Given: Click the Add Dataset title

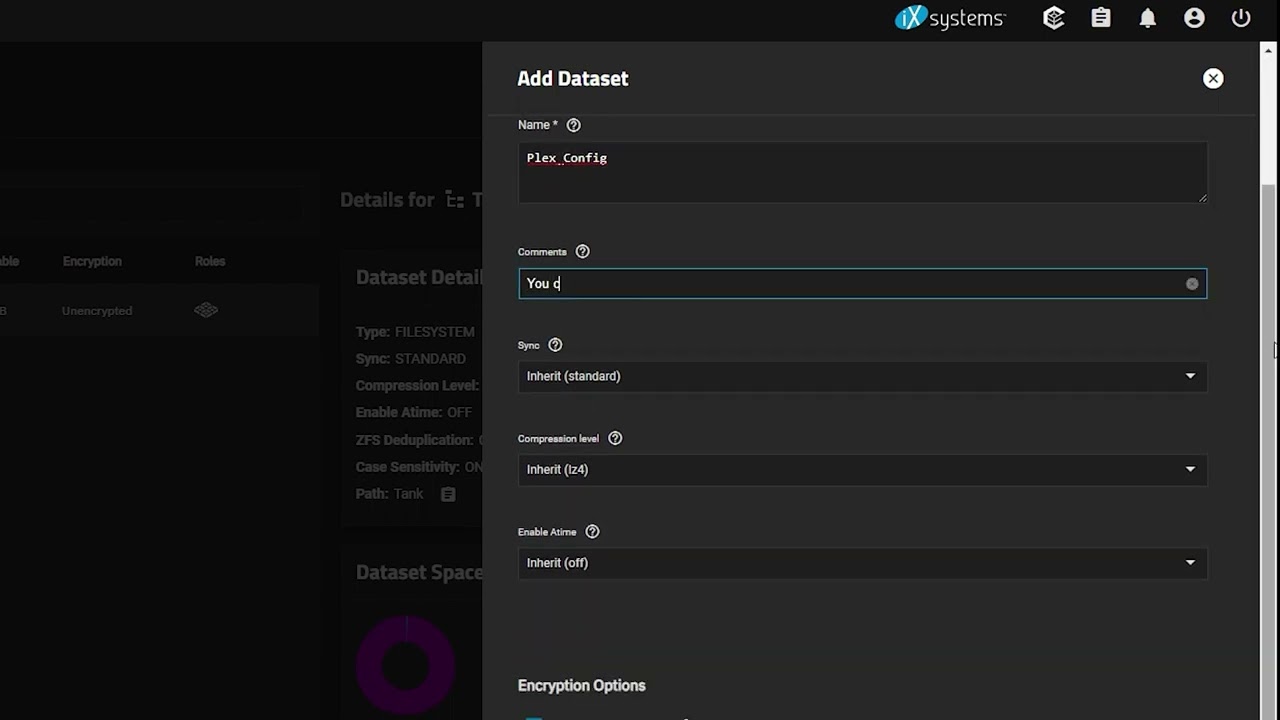Looking at the screenshot, I should pos(572,78).
